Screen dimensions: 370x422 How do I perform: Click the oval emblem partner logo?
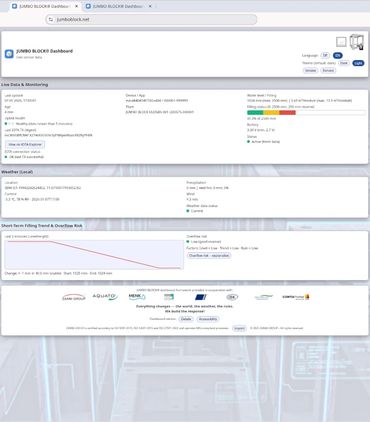(x=232, y=297)
